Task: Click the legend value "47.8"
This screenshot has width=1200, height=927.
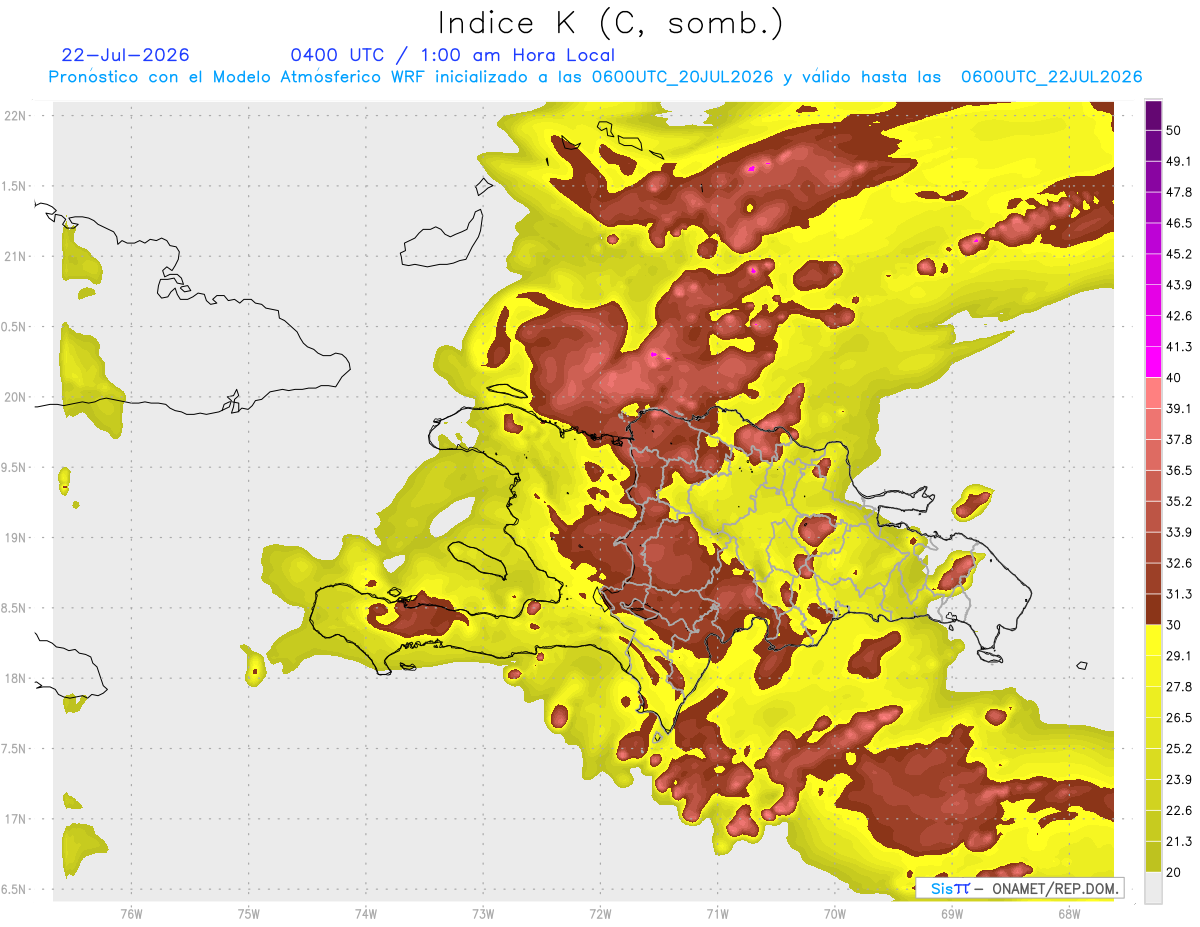Action: tap(1180, 192)
